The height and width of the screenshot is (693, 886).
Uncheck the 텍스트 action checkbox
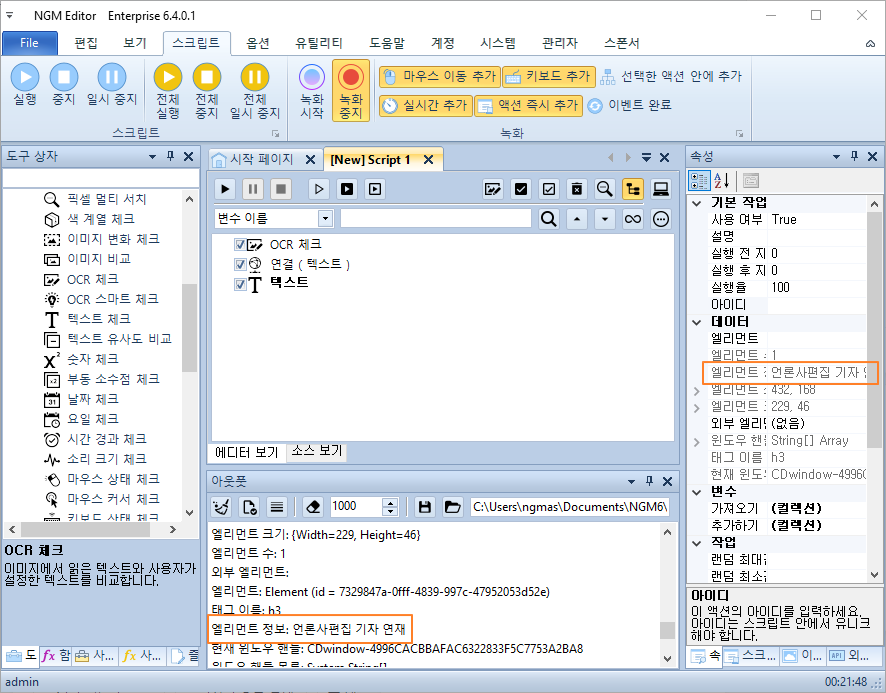(240, 284)
